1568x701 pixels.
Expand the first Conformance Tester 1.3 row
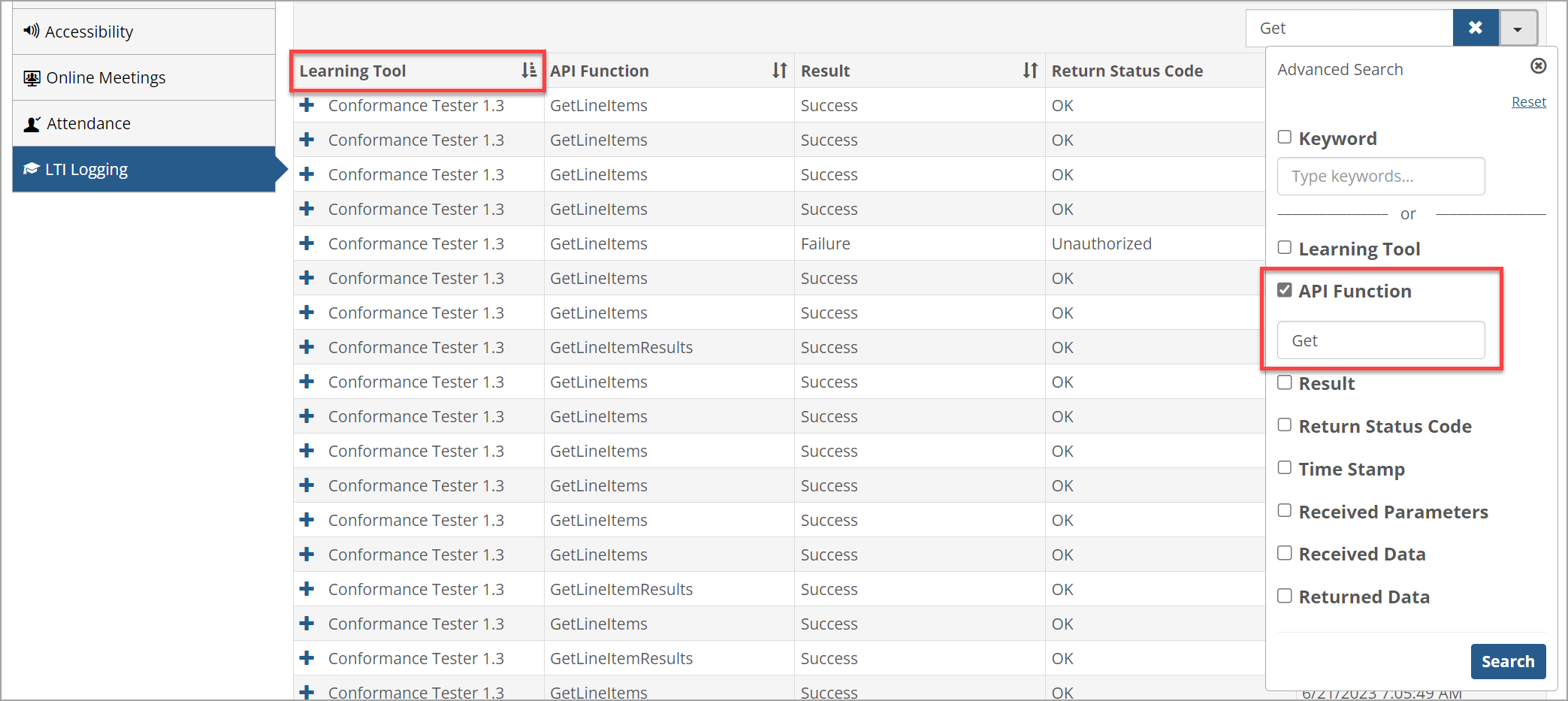point(307,105)
